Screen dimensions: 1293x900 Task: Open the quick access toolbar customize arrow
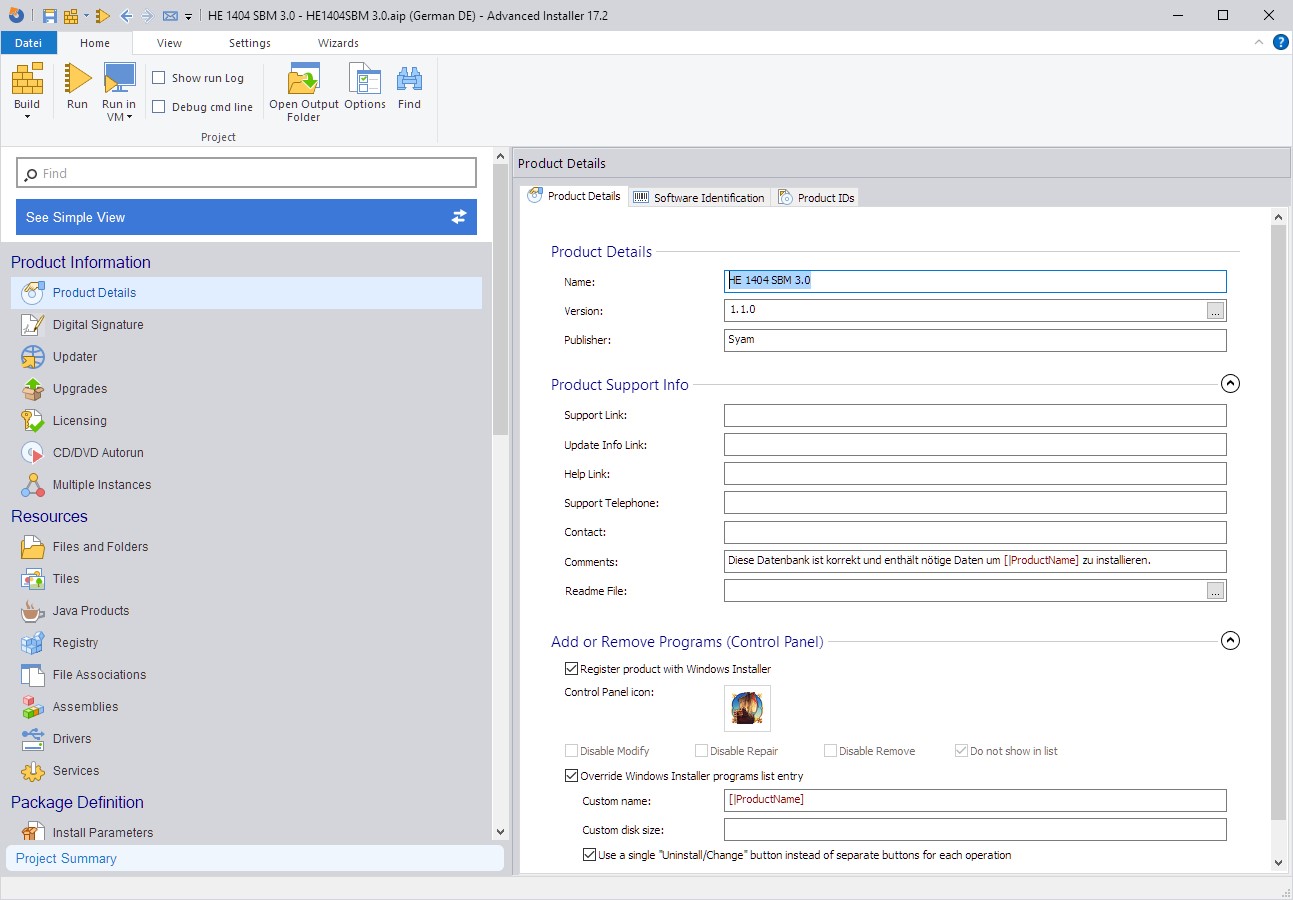(188, 17)
